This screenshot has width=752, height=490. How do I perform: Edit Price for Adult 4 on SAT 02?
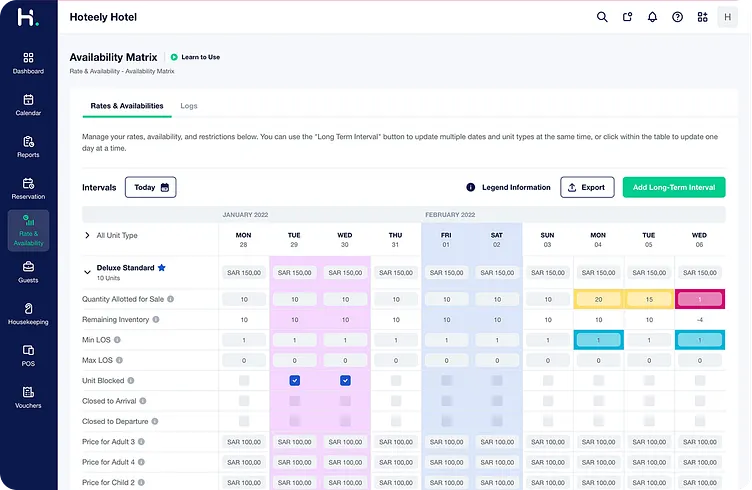(x=497, y=462)
